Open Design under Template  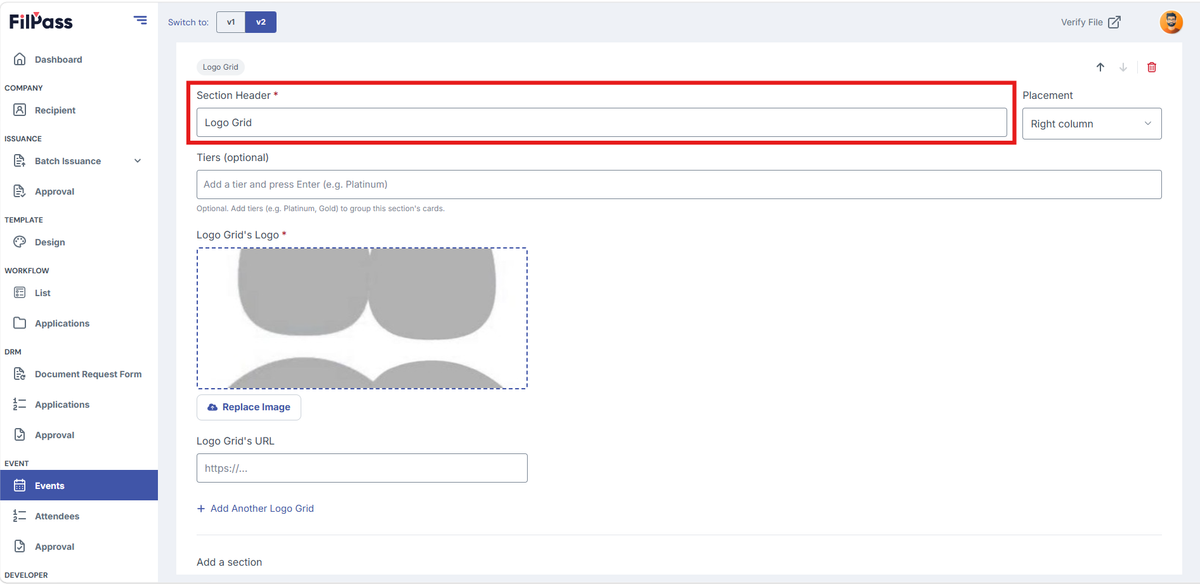(79, 242)
